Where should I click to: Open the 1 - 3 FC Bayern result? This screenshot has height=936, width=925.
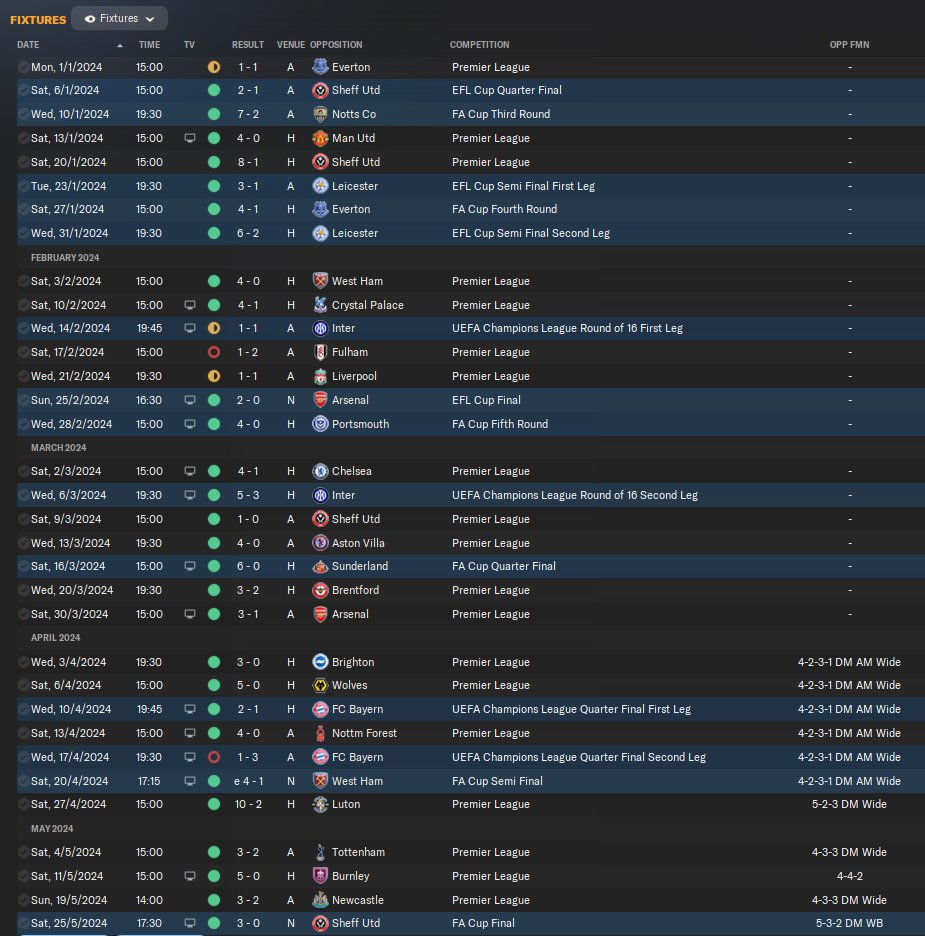click(x=248, y=757)
